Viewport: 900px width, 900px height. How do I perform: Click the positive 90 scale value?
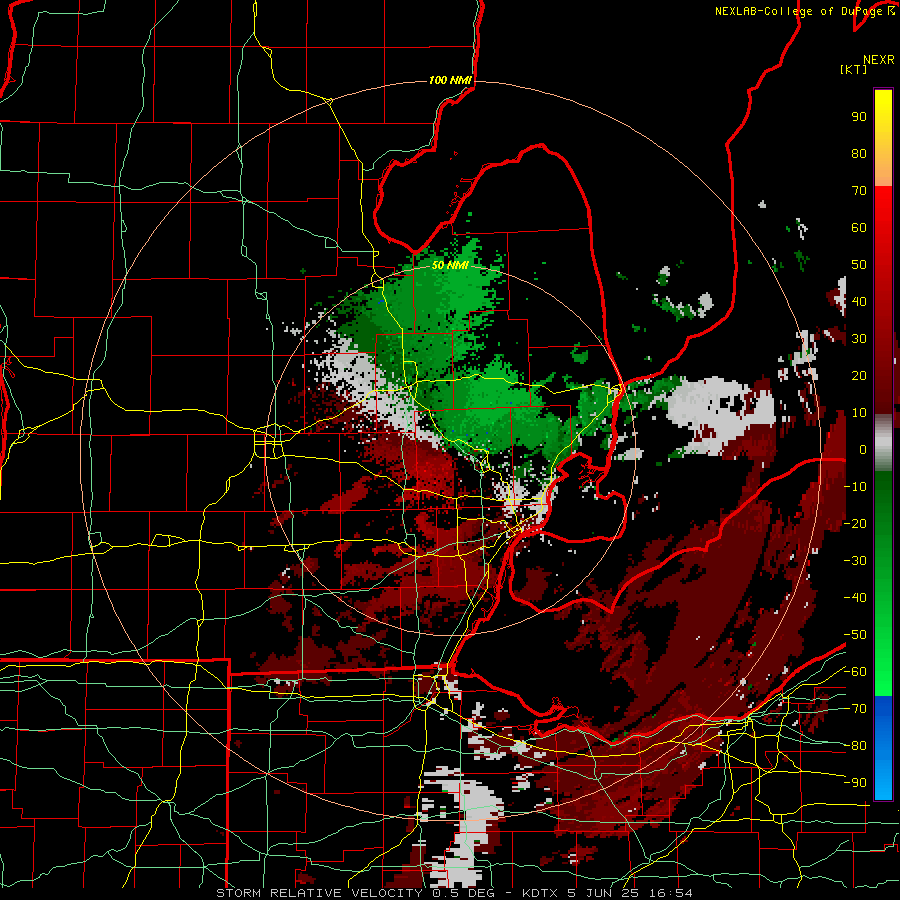859,117
